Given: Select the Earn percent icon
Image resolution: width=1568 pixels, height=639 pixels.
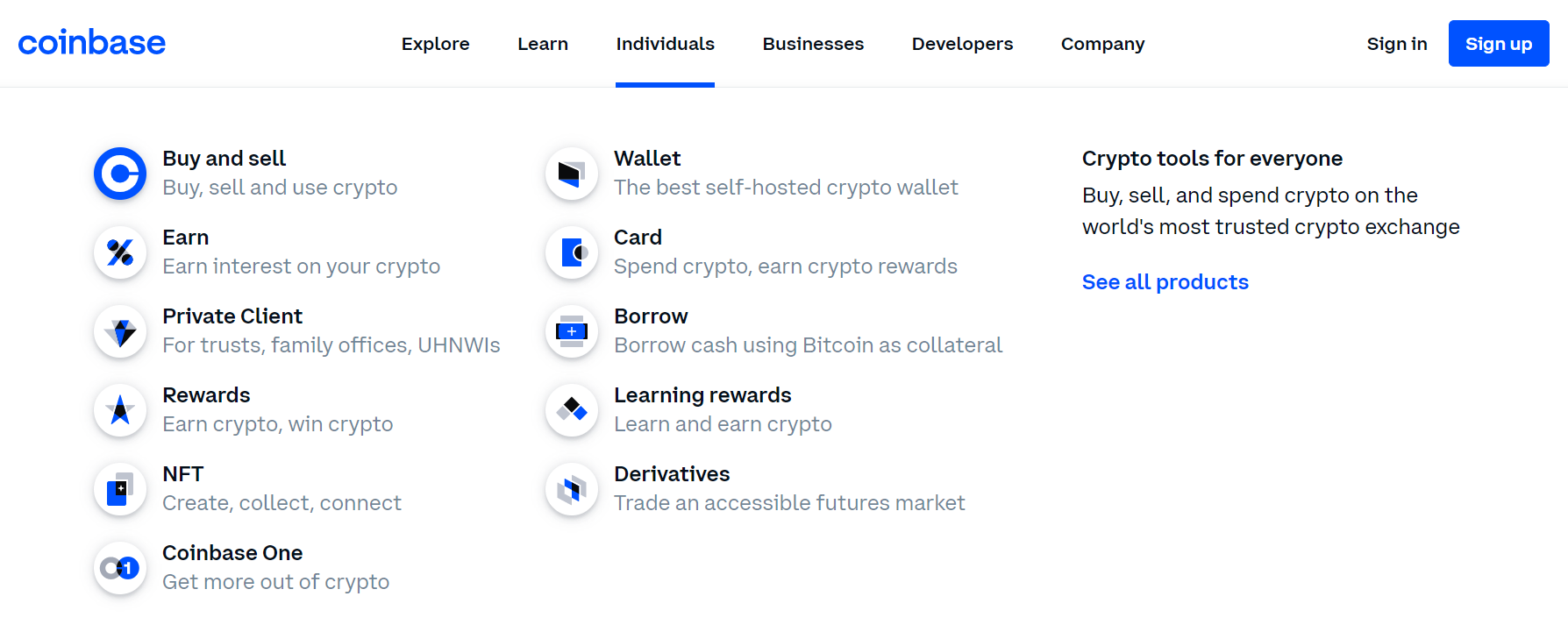Looking at the screenshot, I should [x=119, y=252].
